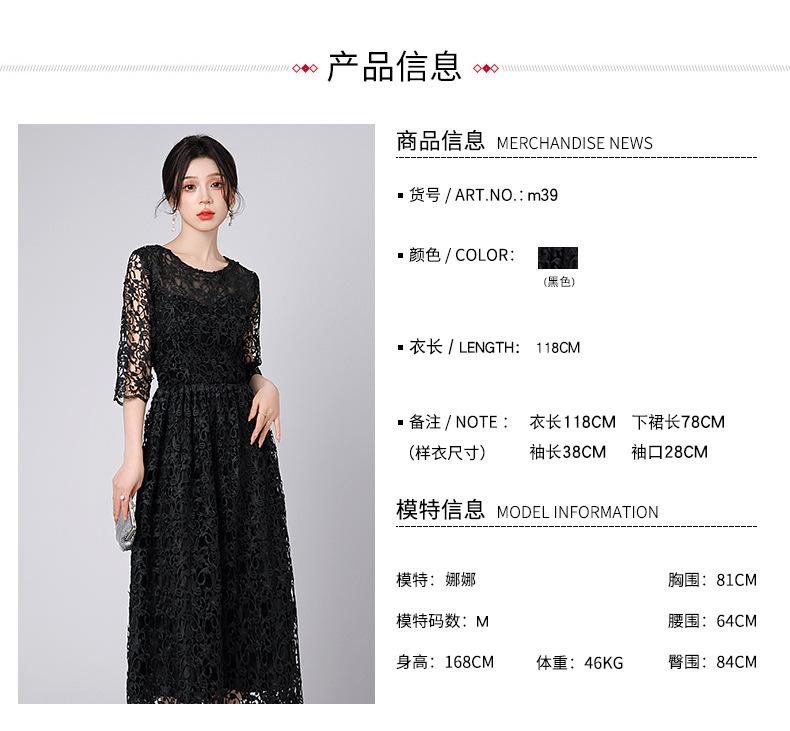Click the 袖口28CM measurement

[670, 452]
